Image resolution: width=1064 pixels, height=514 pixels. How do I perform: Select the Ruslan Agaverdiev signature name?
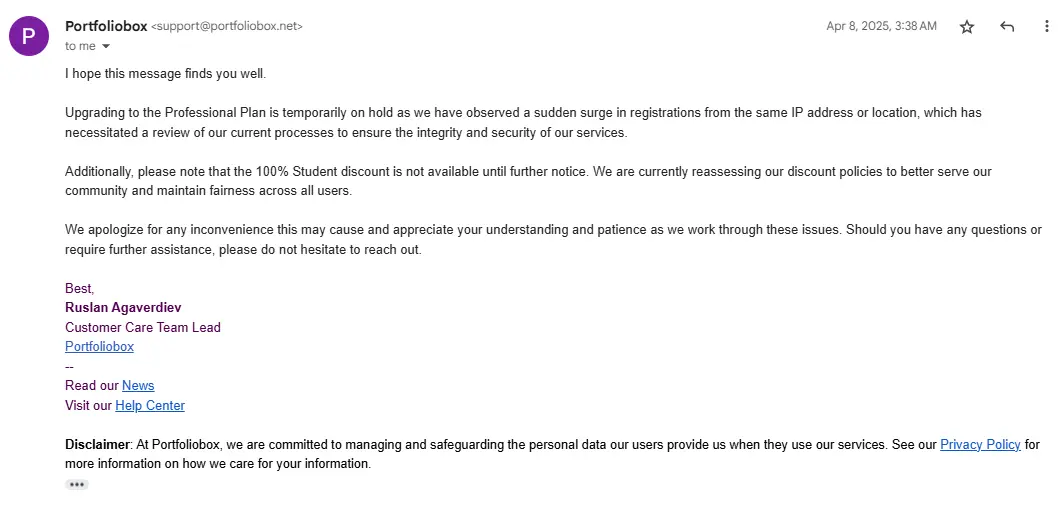click(124, 308)
